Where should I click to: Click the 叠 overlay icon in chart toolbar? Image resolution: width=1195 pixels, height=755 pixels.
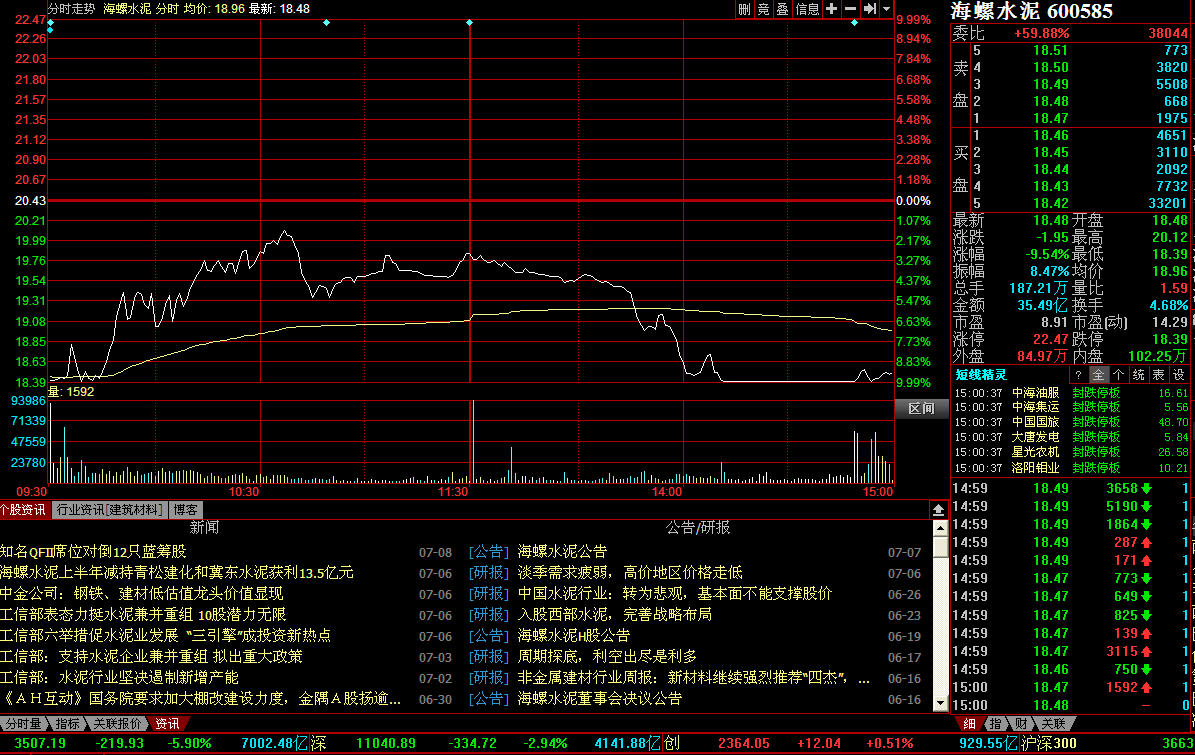783,9
